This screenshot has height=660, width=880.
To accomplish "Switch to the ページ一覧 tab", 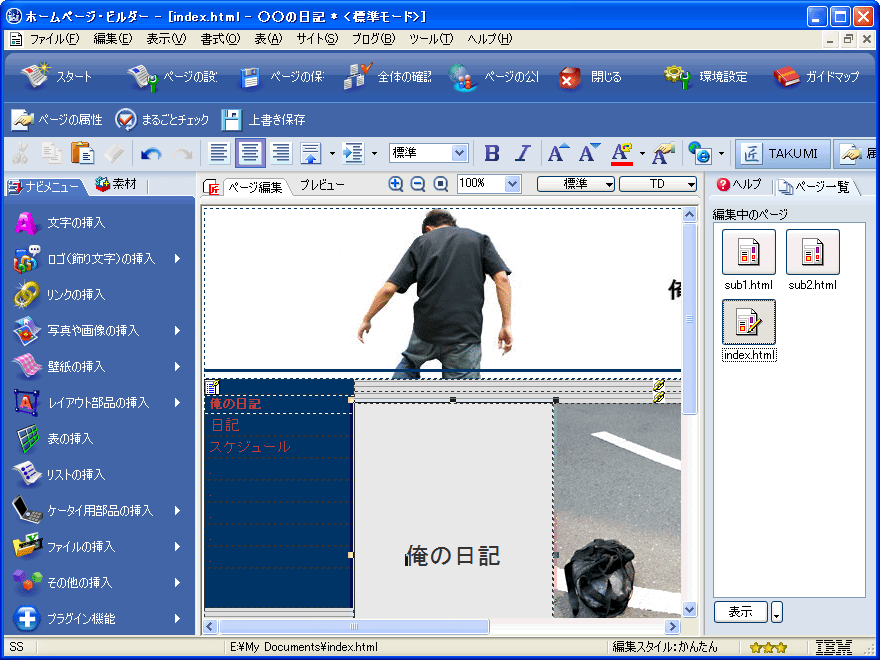I will pos(814,187).
